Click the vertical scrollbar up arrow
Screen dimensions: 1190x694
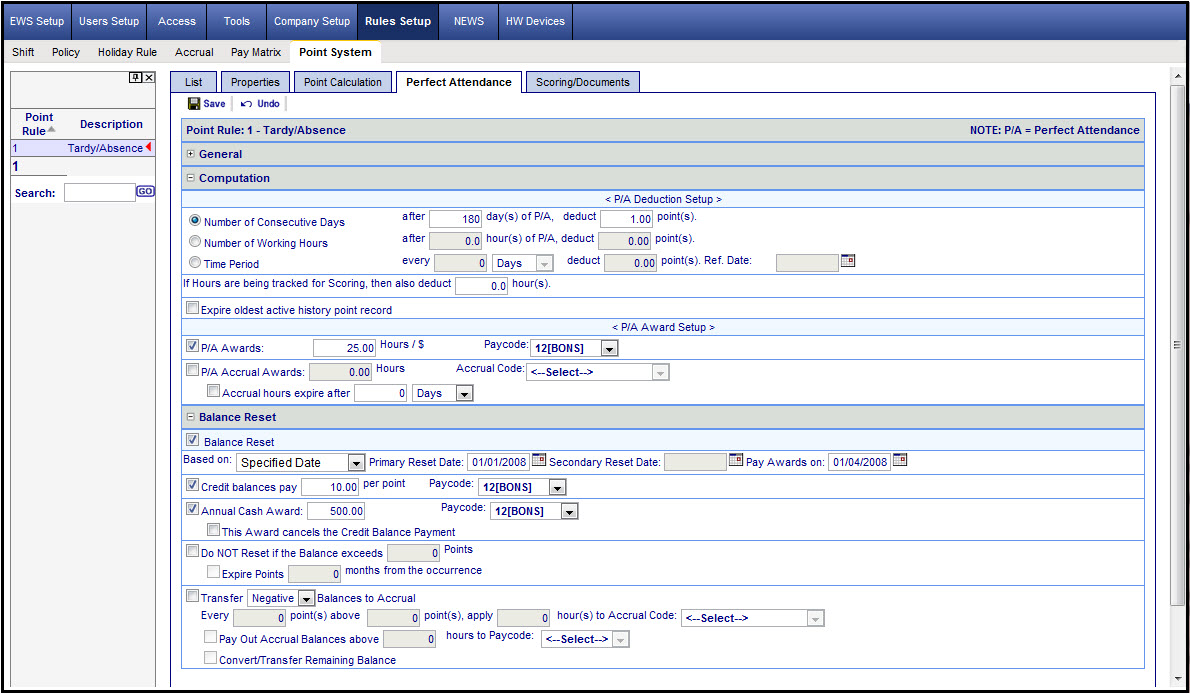click(1178, 76)
